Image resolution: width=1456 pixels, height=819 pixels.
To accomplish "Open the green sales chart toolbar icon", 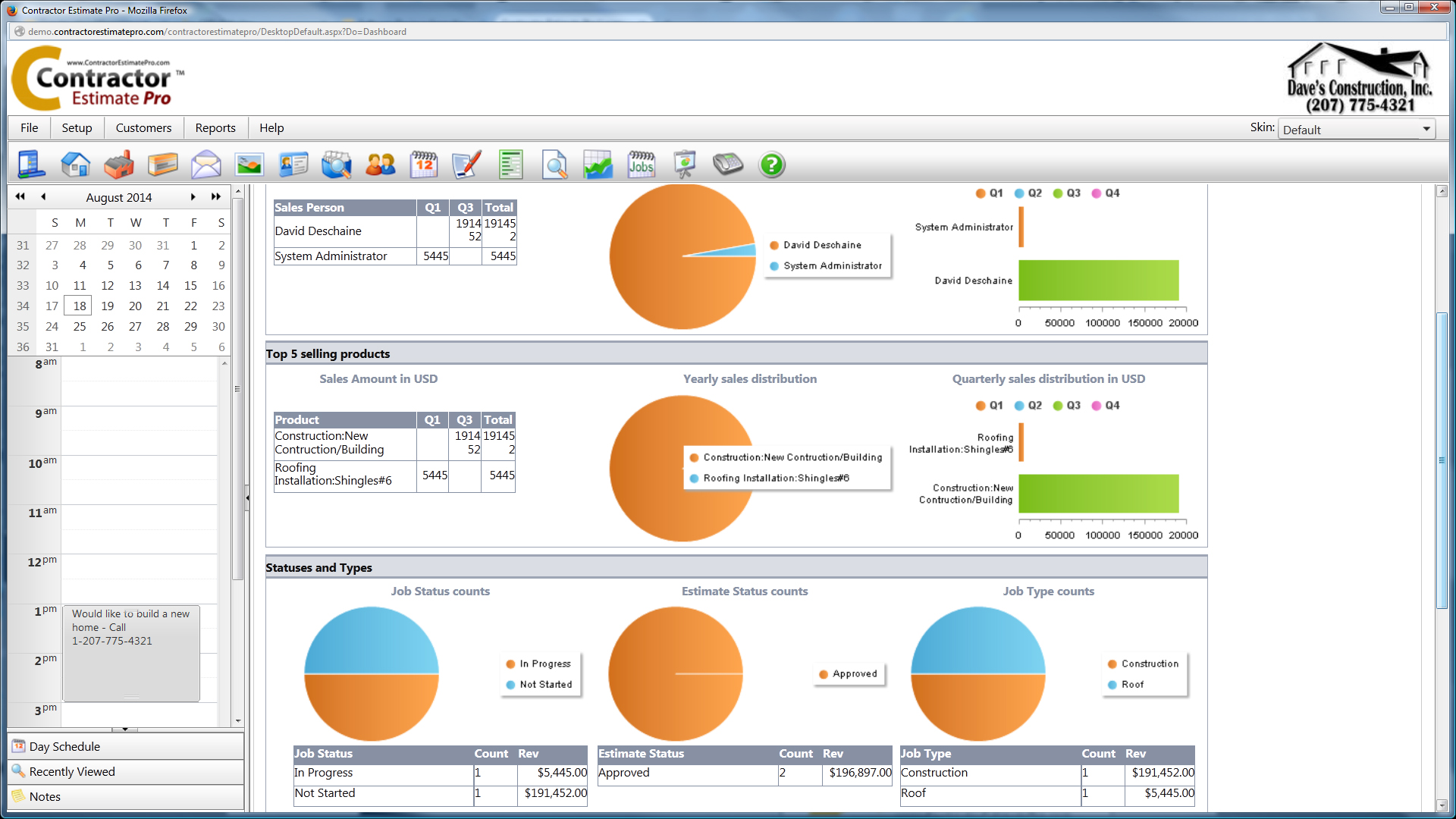I will (598, 164).
